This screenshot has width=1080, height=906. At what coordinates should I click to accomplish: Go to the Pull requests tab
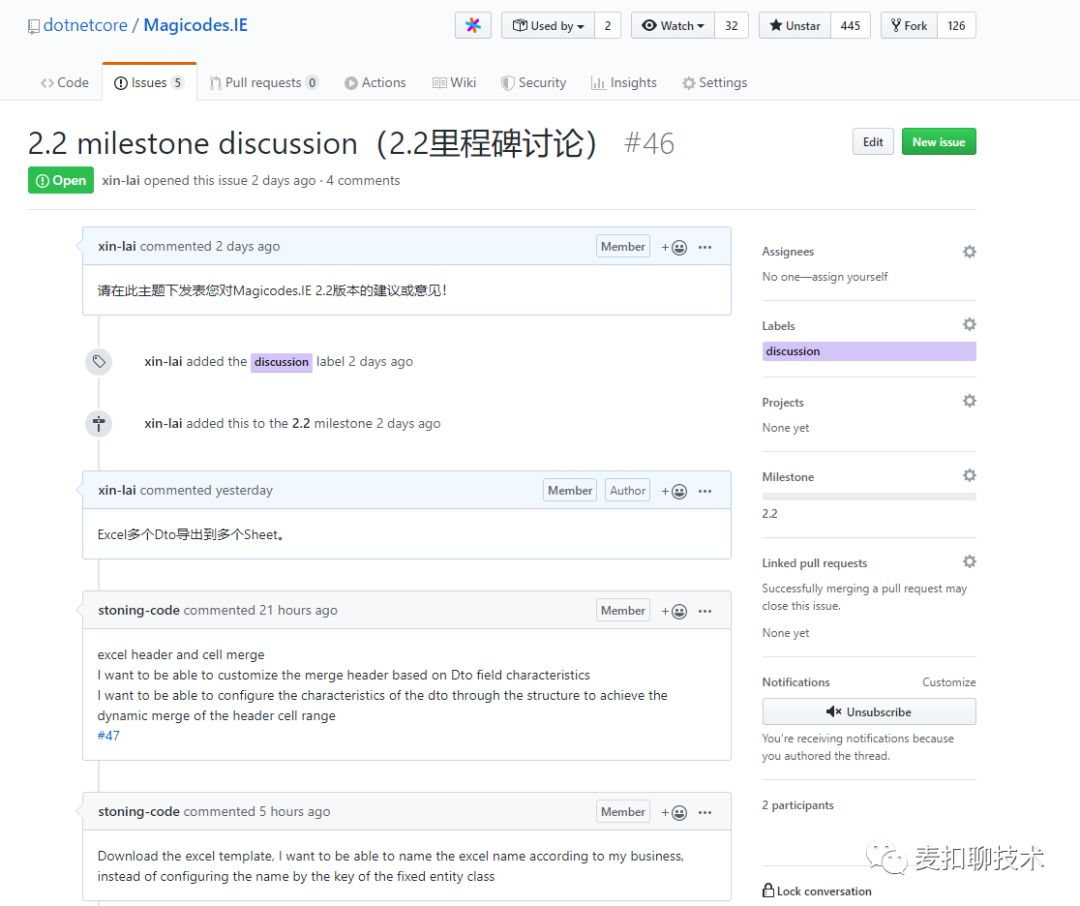(x=263, y=83)
